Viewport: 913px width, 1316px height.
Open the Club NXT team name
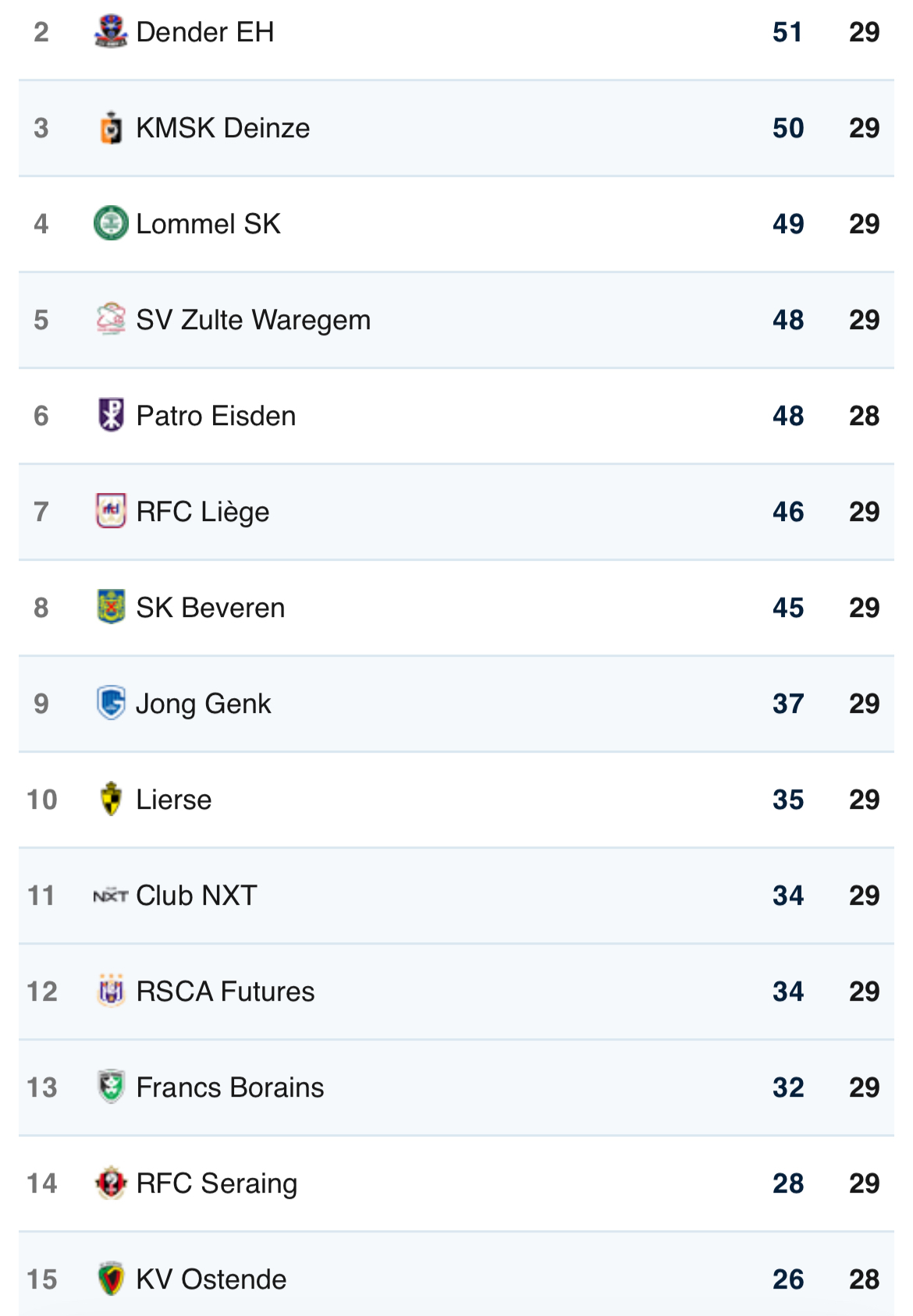196,896
